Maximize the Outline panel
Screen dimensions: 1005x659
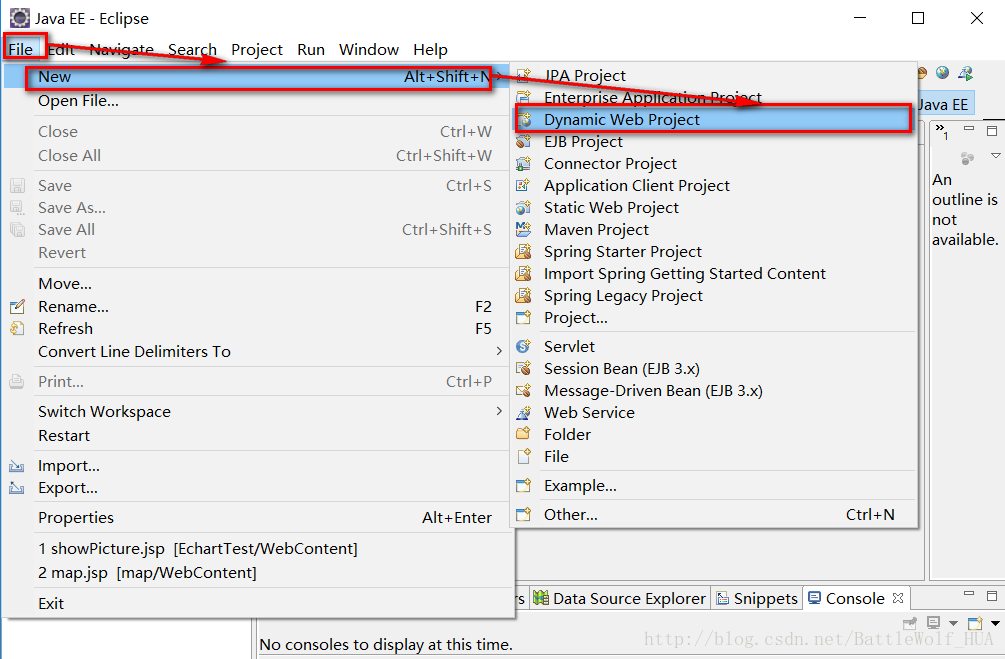click(x=992, y=131)
